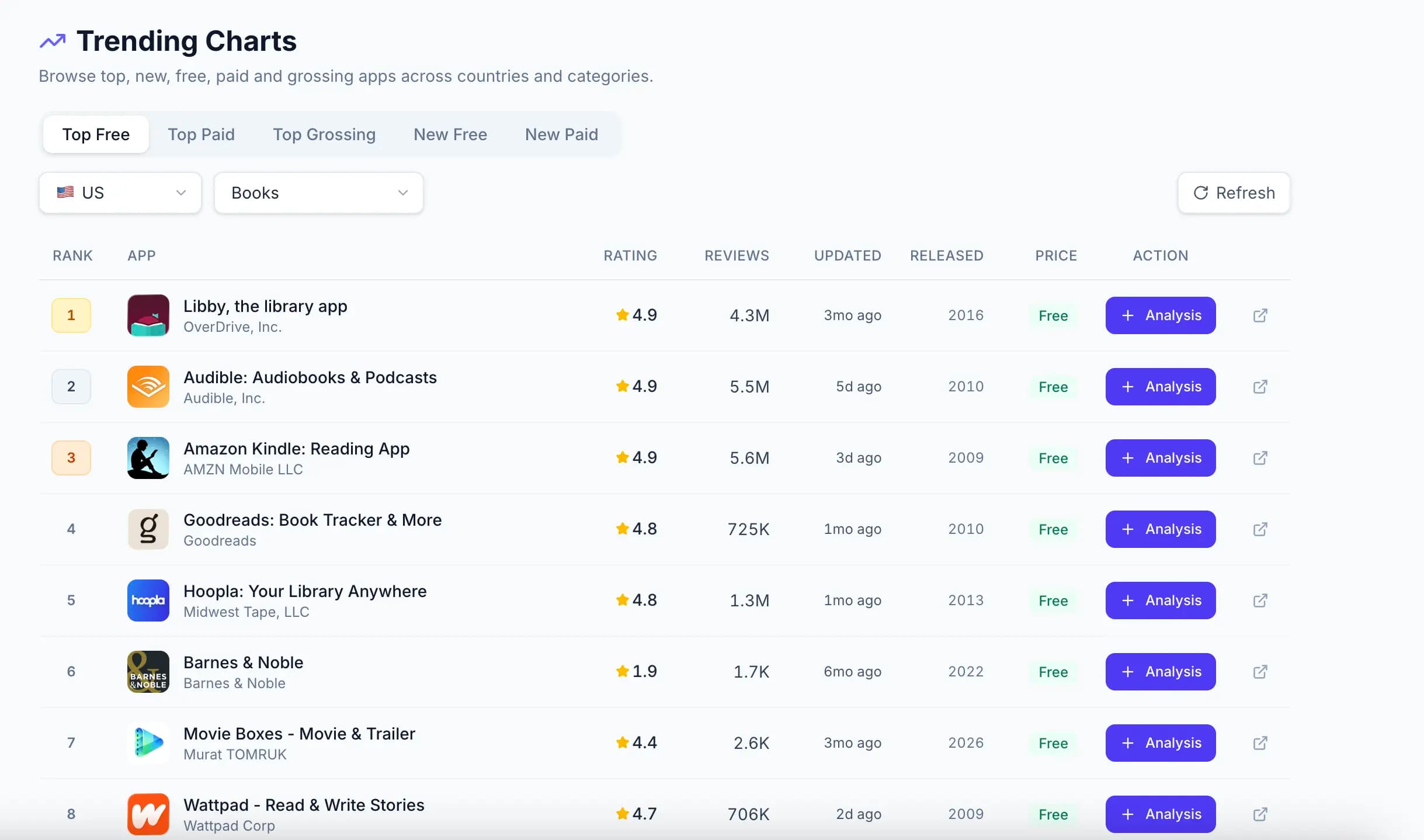Open the Audible app icon
The image size is (1424, 840).
(x=148, y=387)
